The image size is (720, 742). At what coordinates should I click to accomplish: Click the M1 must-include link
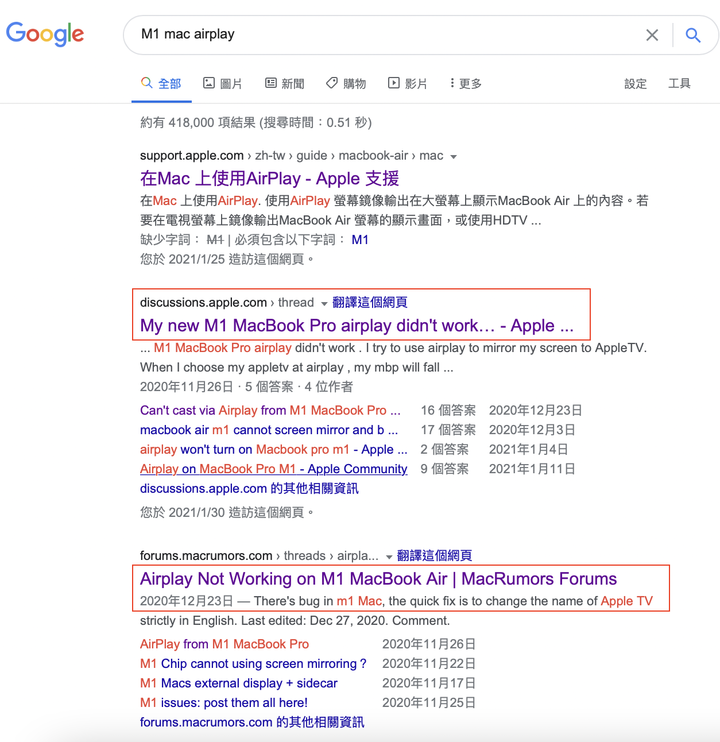point(360,240)
